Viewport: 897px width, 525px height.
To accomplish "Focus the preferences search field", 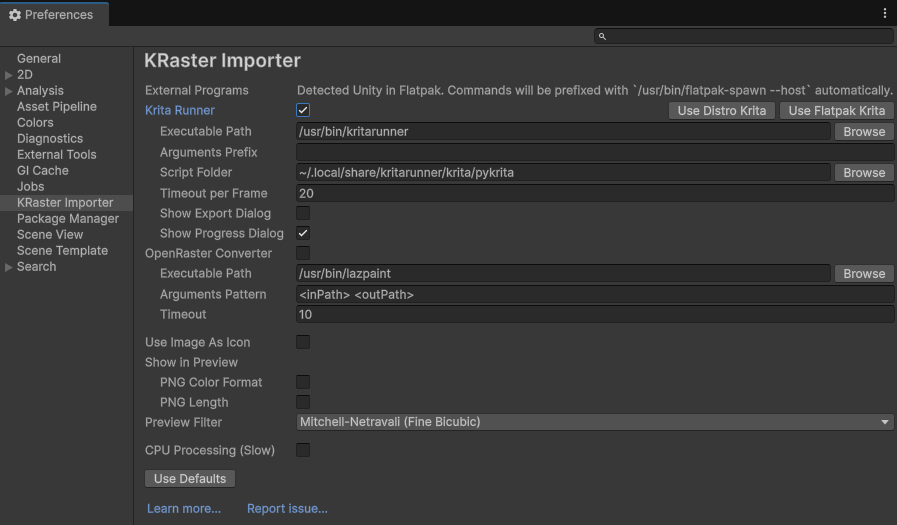I will [x=744, y=36].
